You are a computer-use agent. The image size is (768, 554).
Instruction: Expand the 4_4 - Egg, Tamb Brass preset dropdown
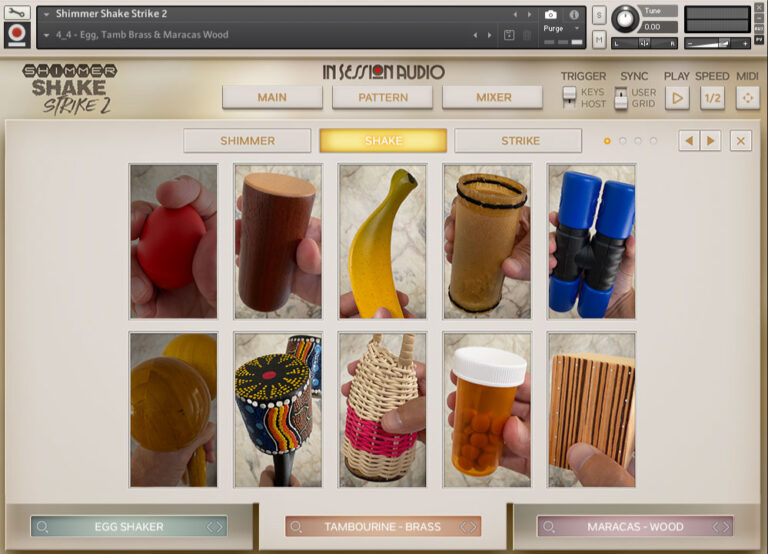click(x=47, y=35)
